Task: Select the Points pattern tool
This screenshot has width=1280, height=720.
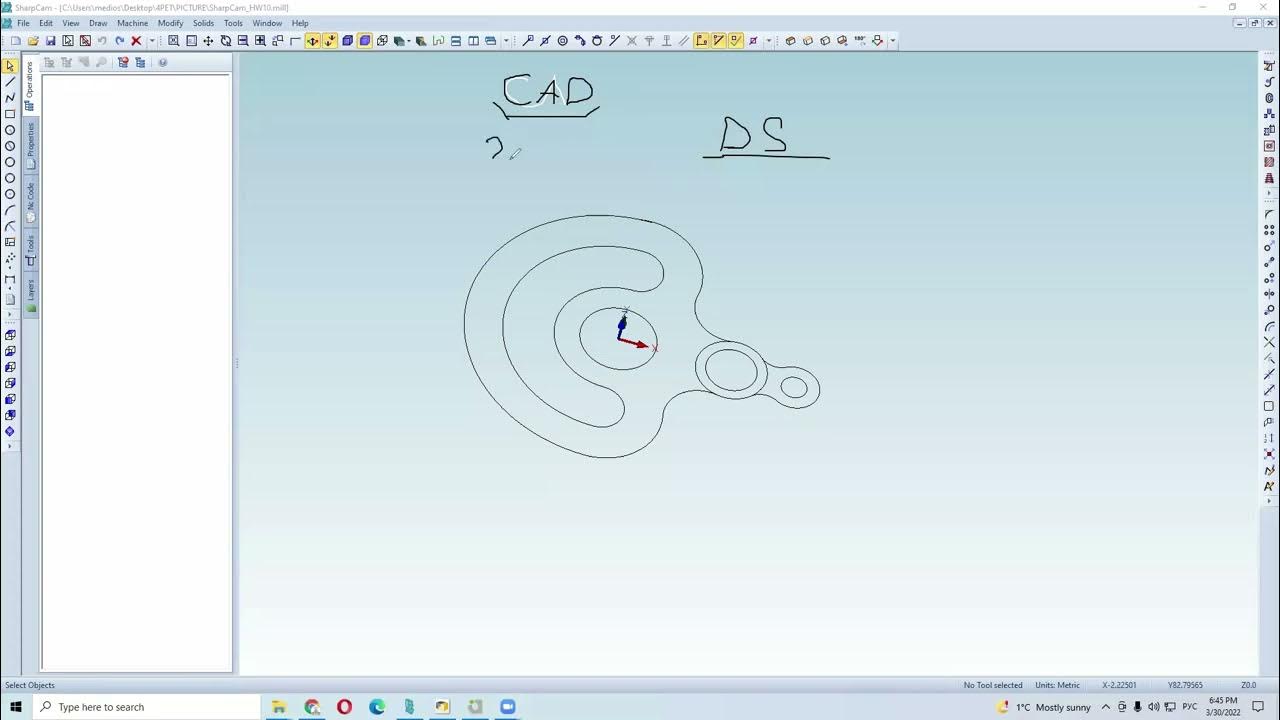Action: click(10, 258)
